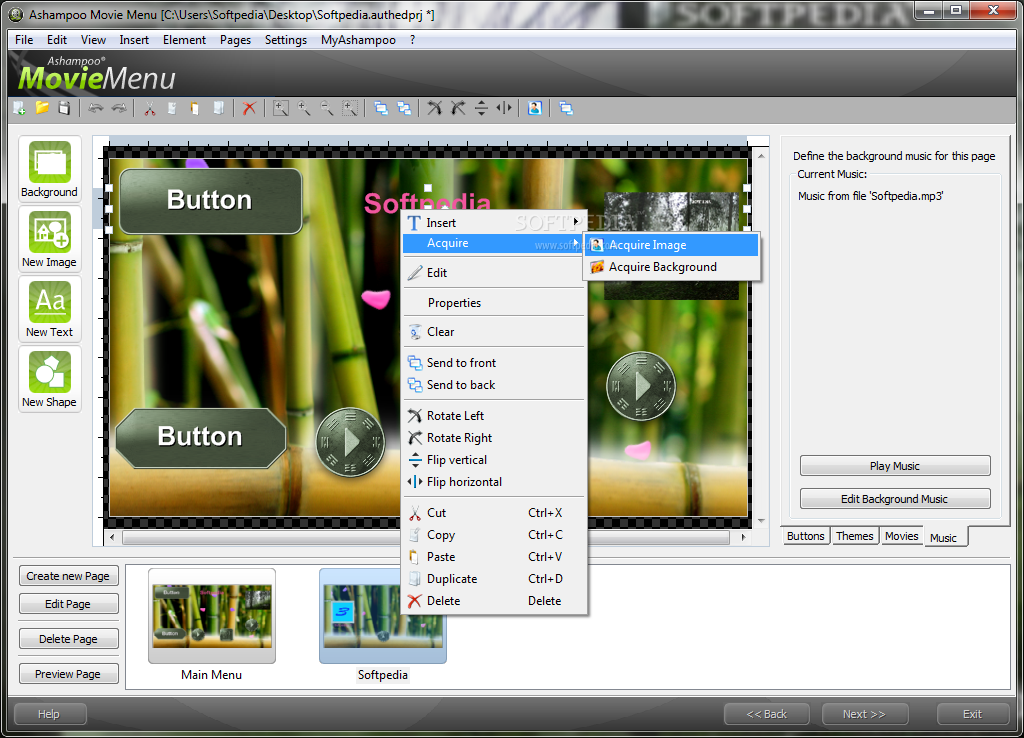Viewport: 1024px width, 738px height.
Task: Expand the Insert submenu in context menu
Action: [494, 223]
